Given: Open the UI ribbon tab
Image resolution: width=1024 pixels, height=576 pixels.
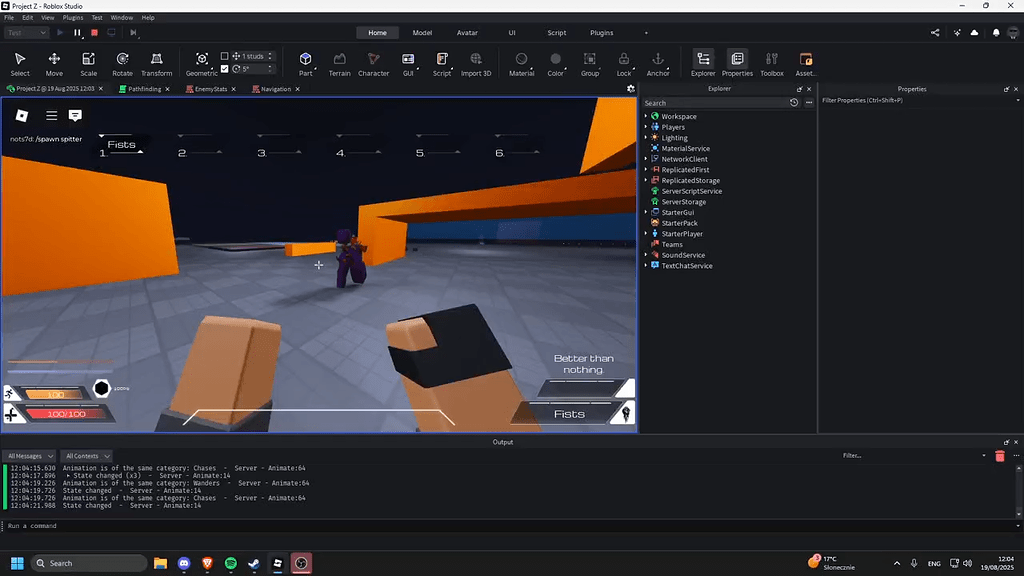Looking at the screenshot, I should click(512, 33).
